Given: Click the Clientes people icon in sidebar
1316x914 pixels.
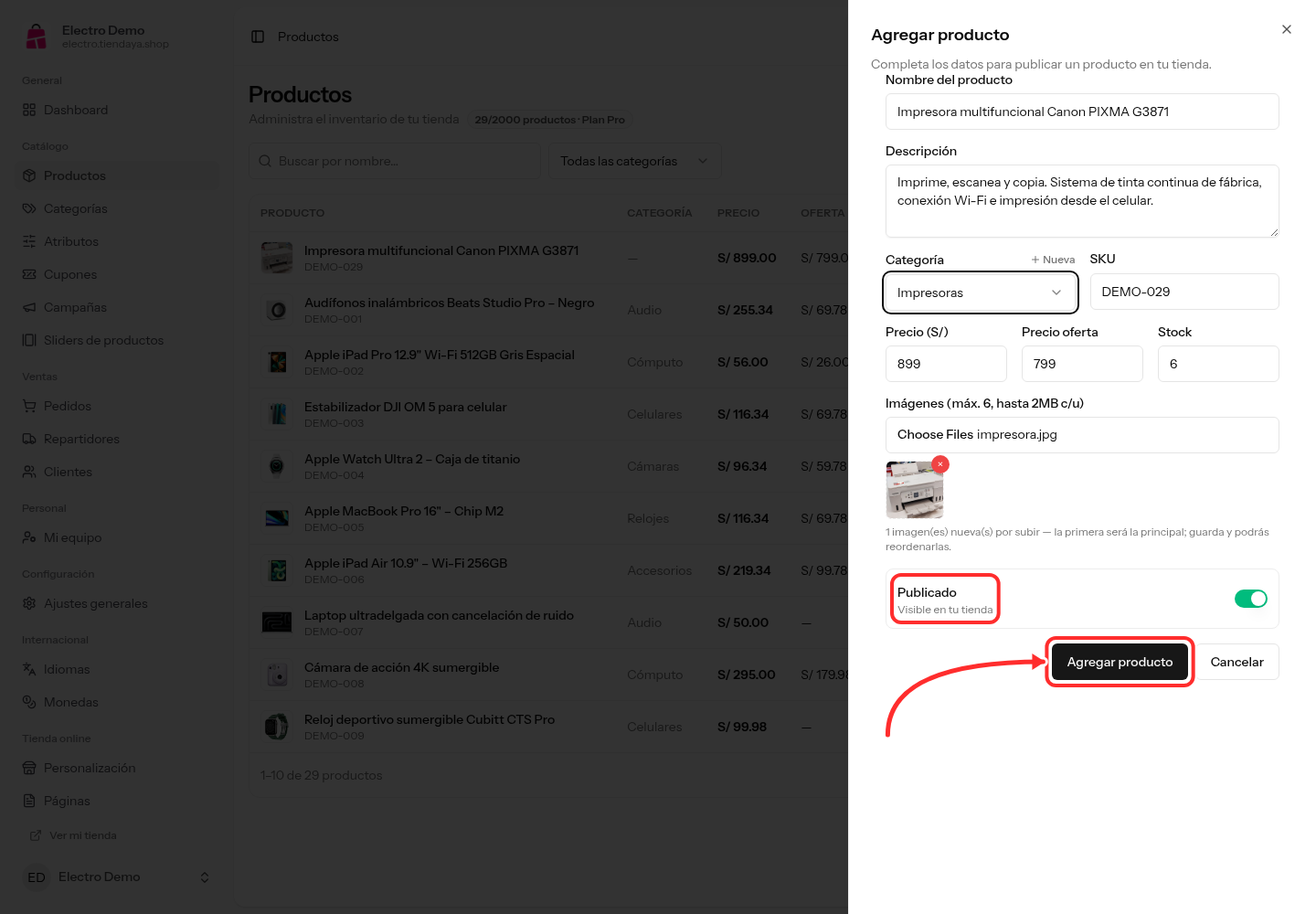Looking at the screenshot, I should click(x=29, y=472).
